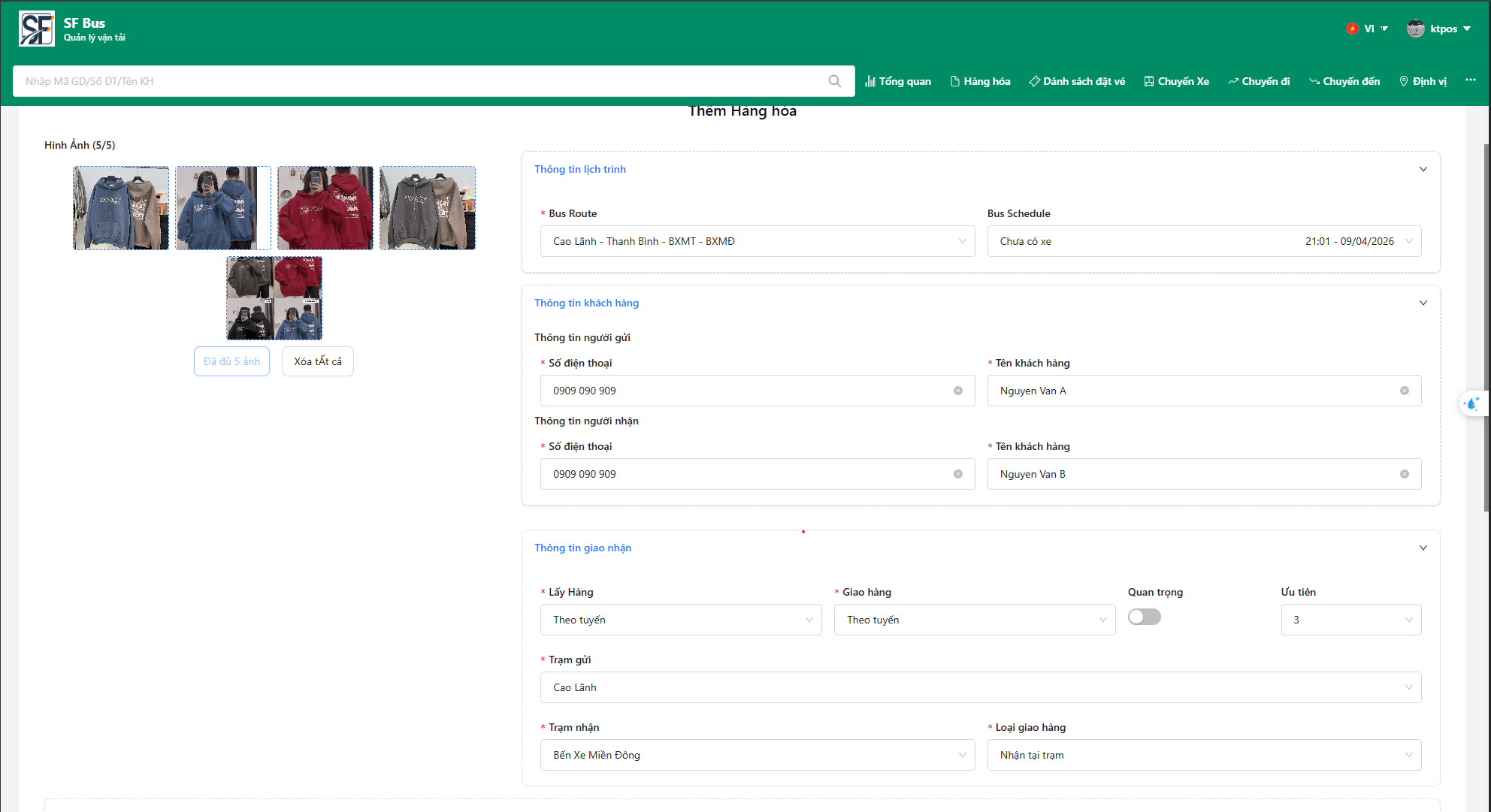Open the Hàng hóa menu
Image resolution: width=1491 pixels, height=812 pixels.
click(980, 81)
